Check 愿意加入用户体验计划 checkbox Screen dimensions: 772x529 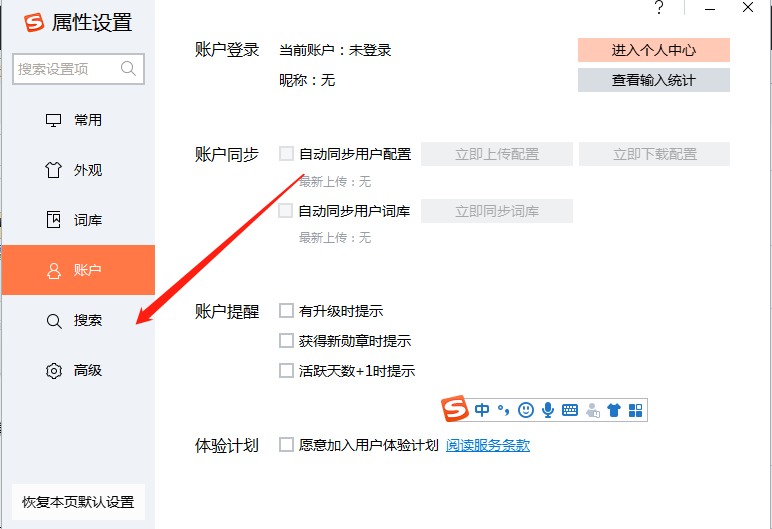coord(286,445)
